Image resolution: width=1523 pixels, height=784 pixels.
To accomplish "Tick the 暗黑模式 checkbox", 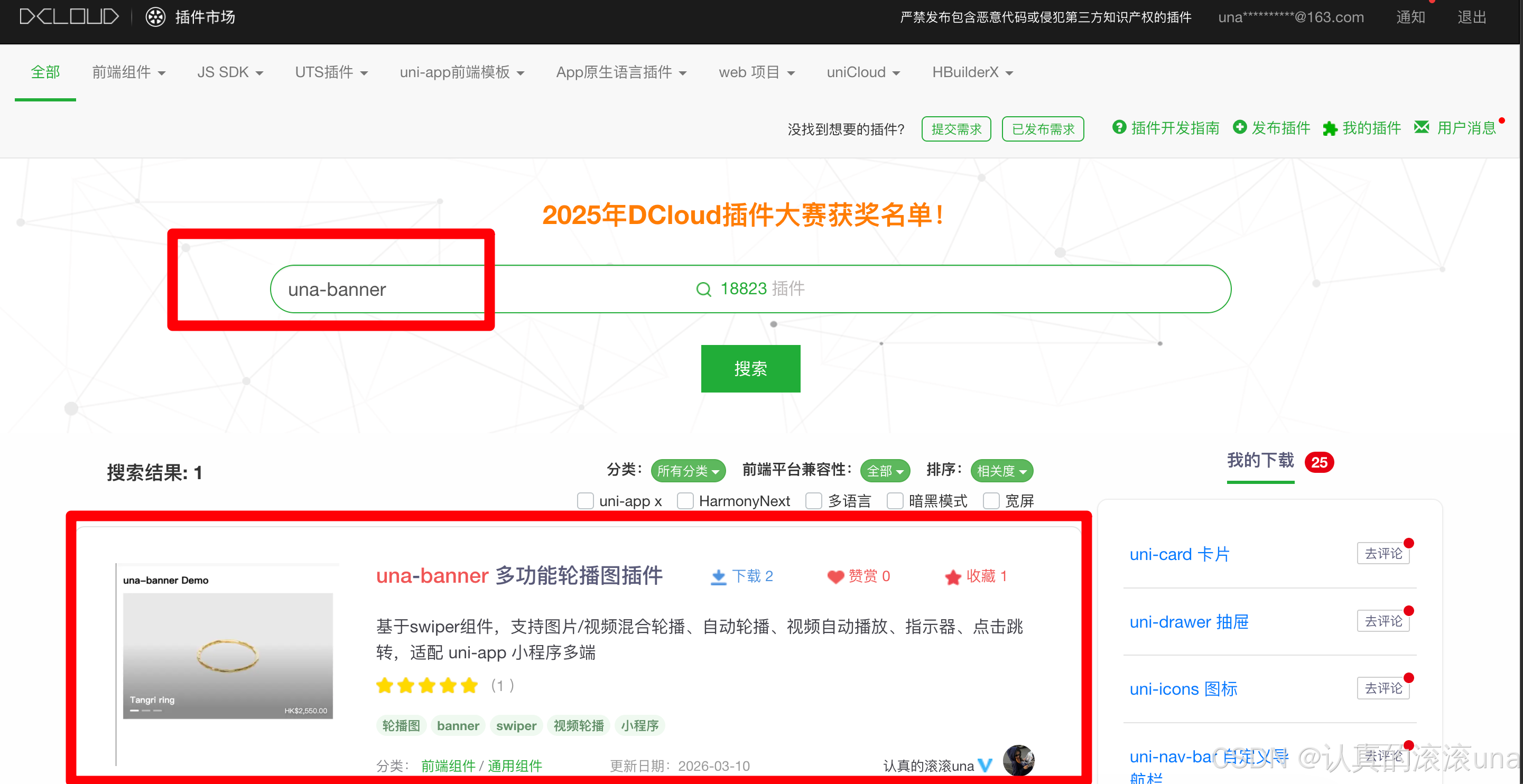I will click(x=895, y=501).
